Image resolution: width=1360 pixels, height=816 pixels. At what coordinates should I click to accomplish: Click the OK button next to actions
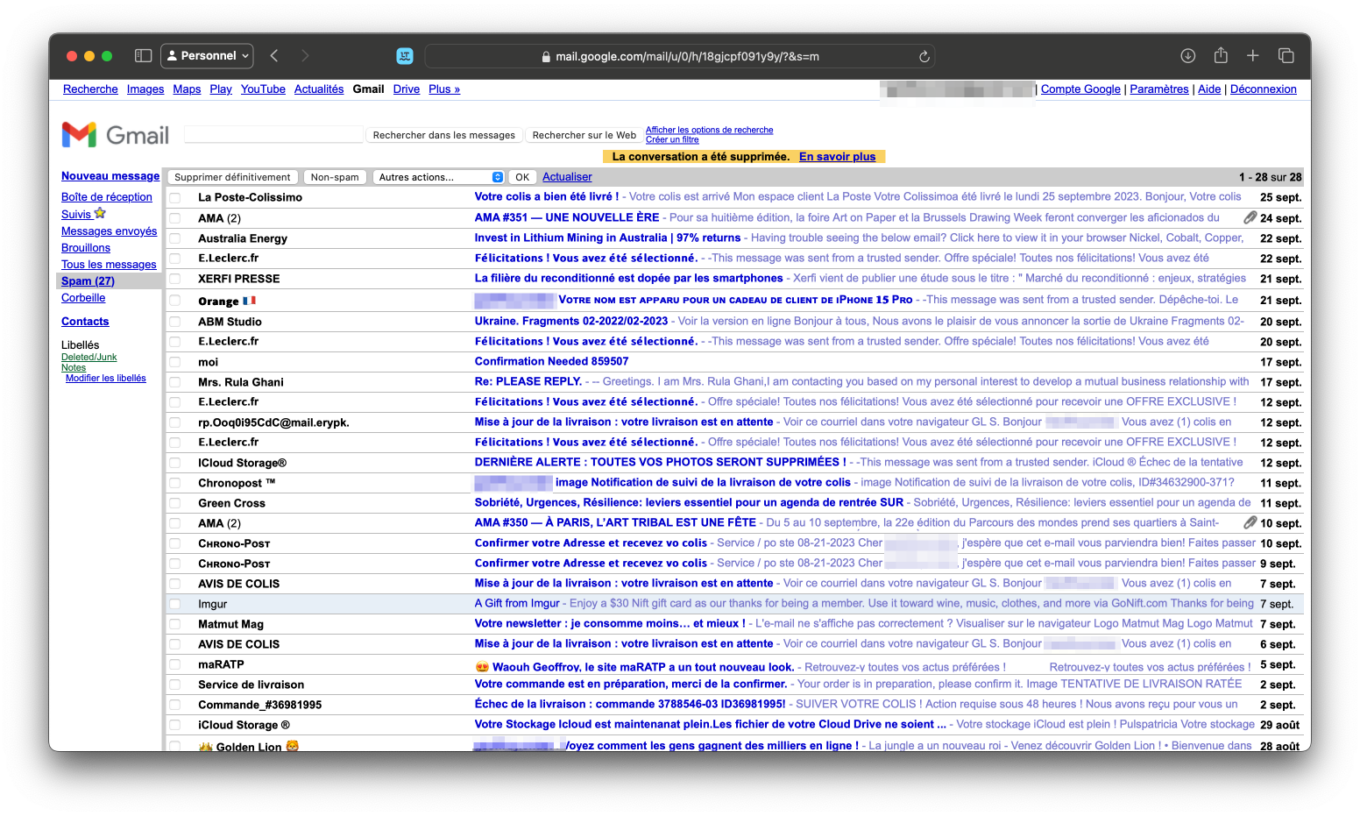[x=522, y=177]
